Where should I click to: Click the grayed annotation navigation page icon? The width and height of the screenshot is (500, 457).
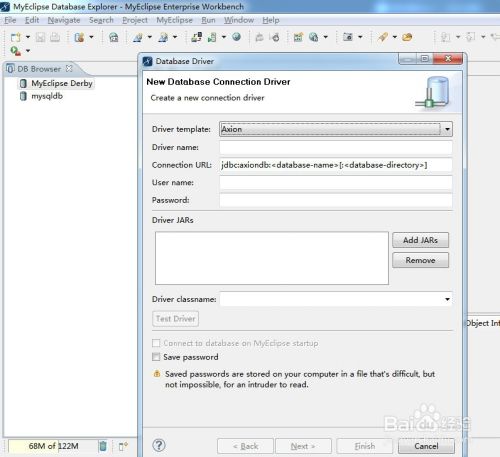pyautogui.click(x=446, y=37)
